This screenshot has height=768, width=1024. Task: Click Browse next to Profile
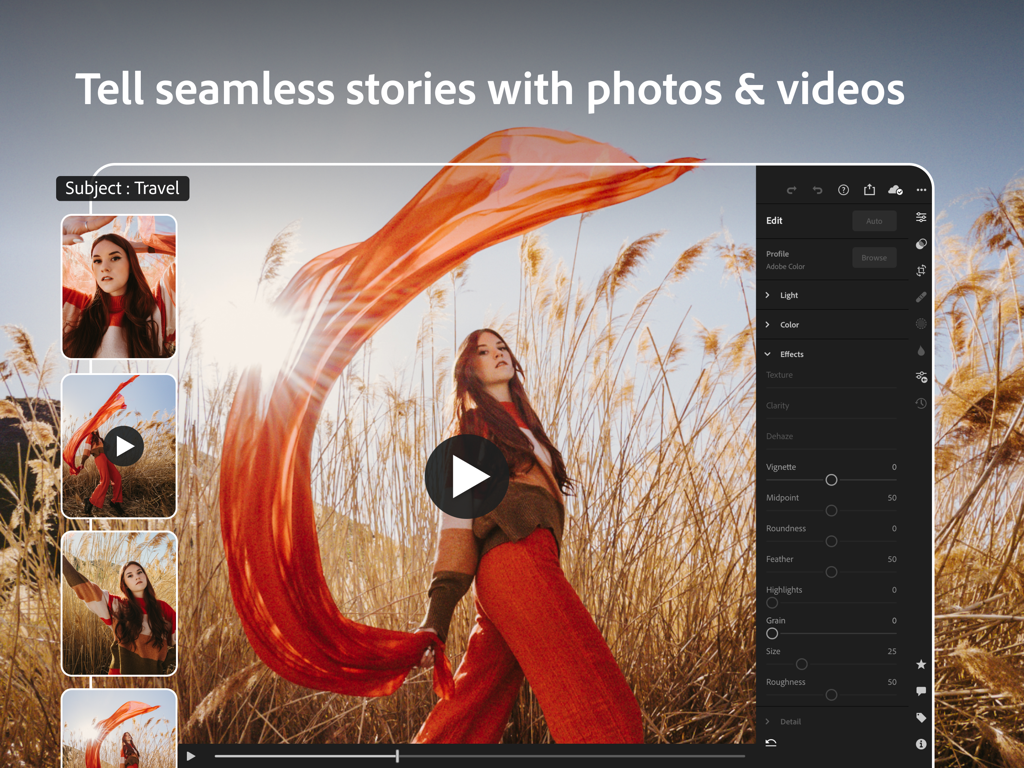click(x=874, y=257)
